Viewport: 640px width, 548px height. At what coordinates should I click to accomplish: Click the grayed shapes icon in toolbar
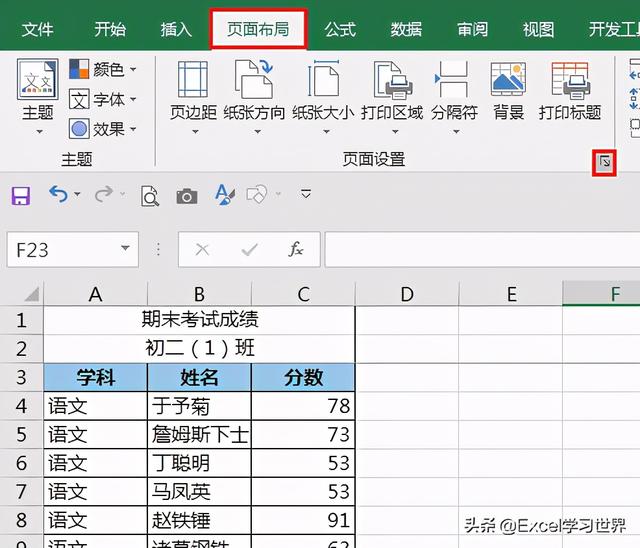[256, 195]
